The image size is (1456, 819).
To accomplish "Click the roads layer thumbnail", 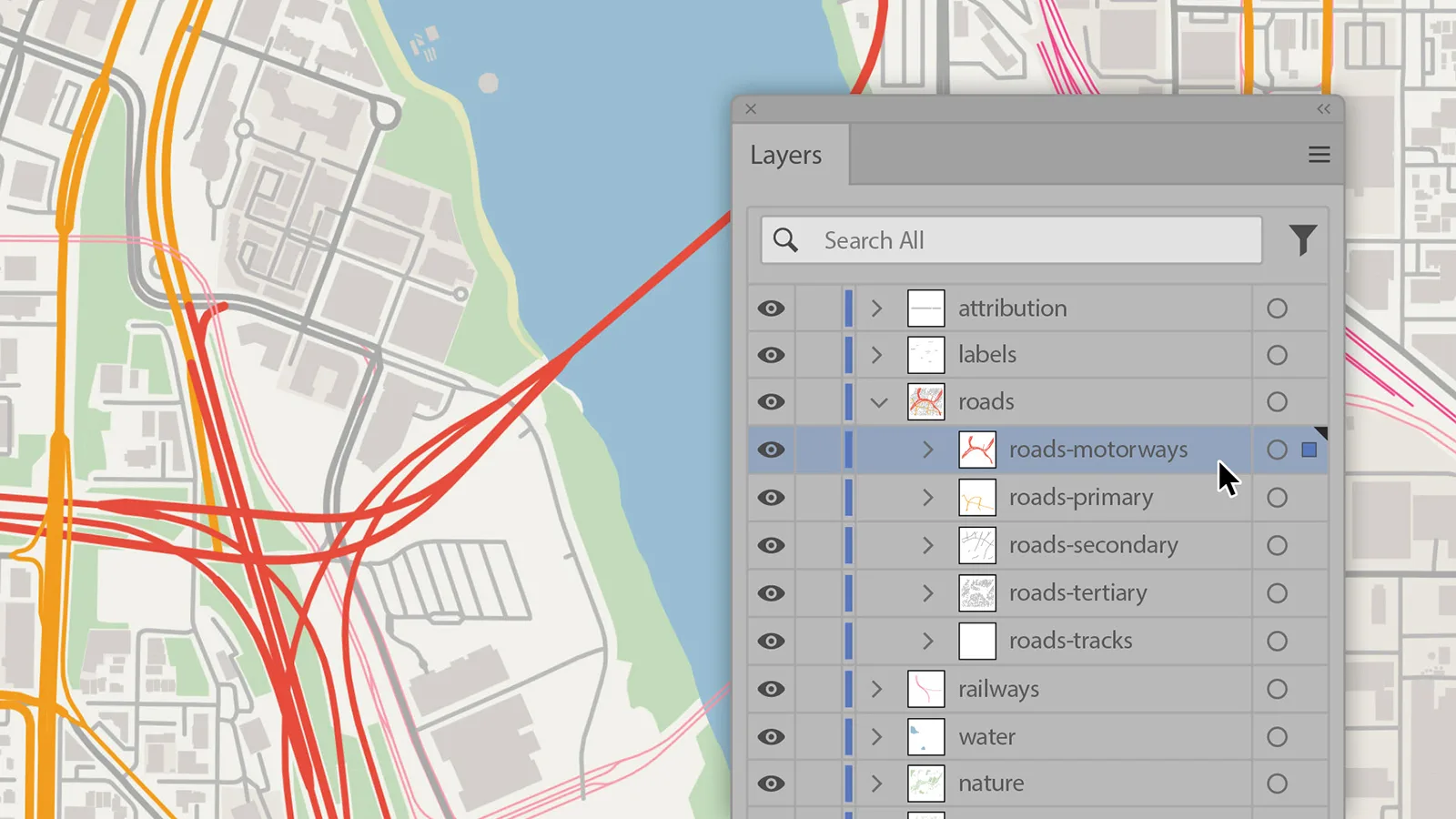I will tap(926, 402).
